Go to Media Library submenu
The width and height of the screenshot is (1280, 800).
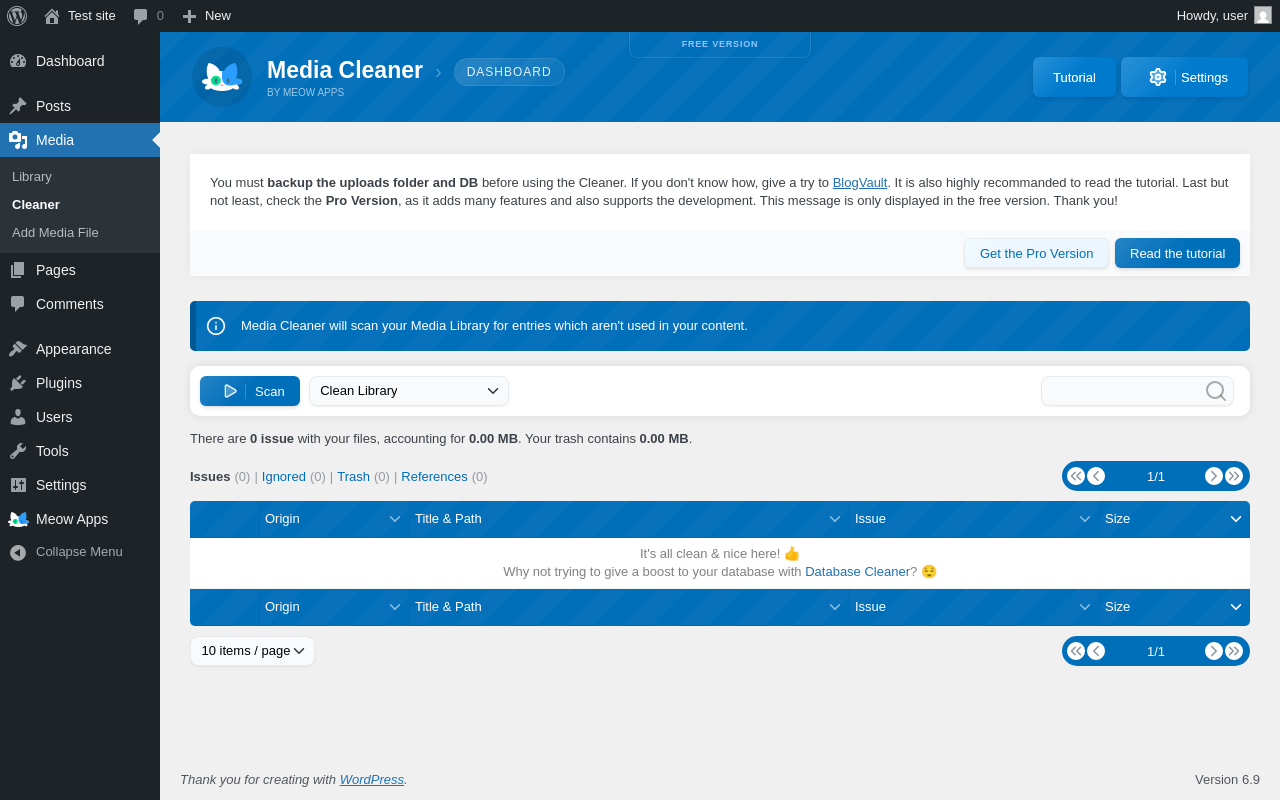point(32,177)
